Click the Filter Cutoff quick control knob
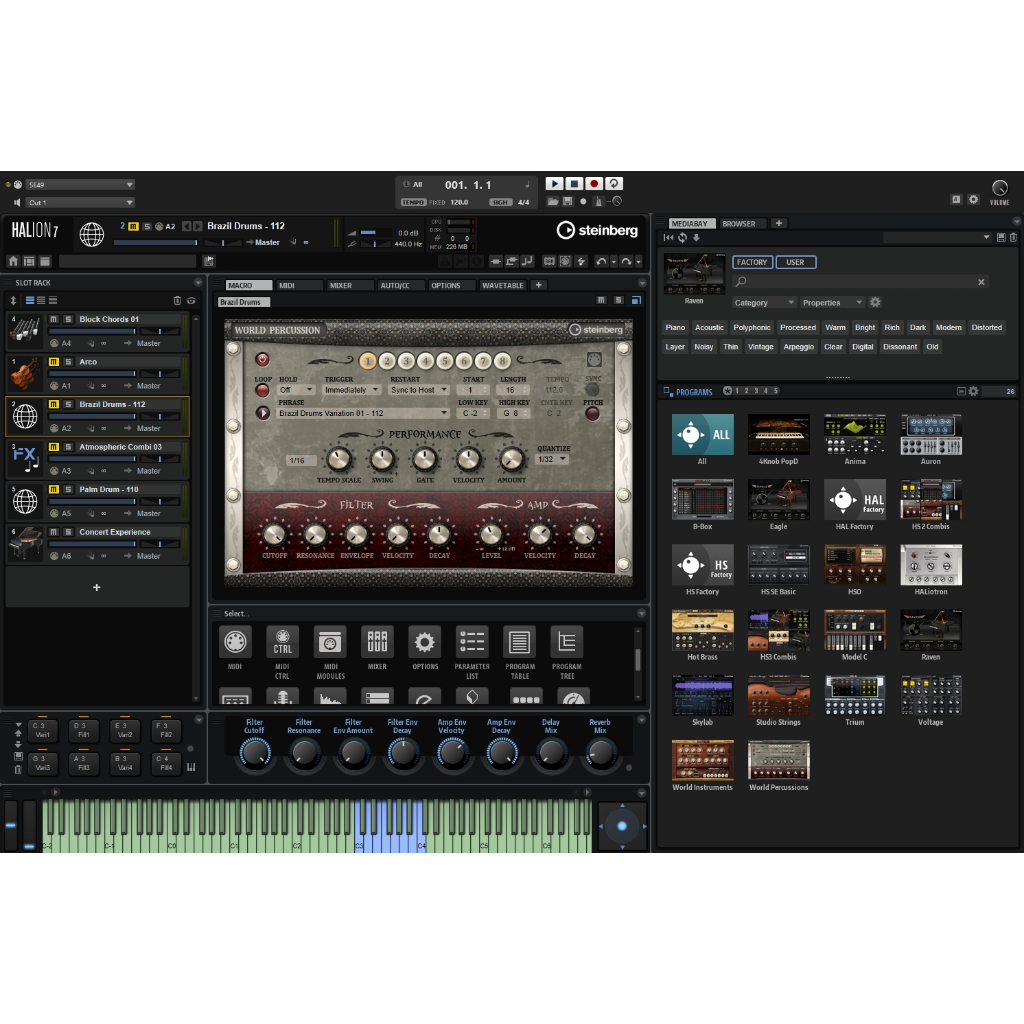1024x1024 pixels. click(x=255, y=753)
